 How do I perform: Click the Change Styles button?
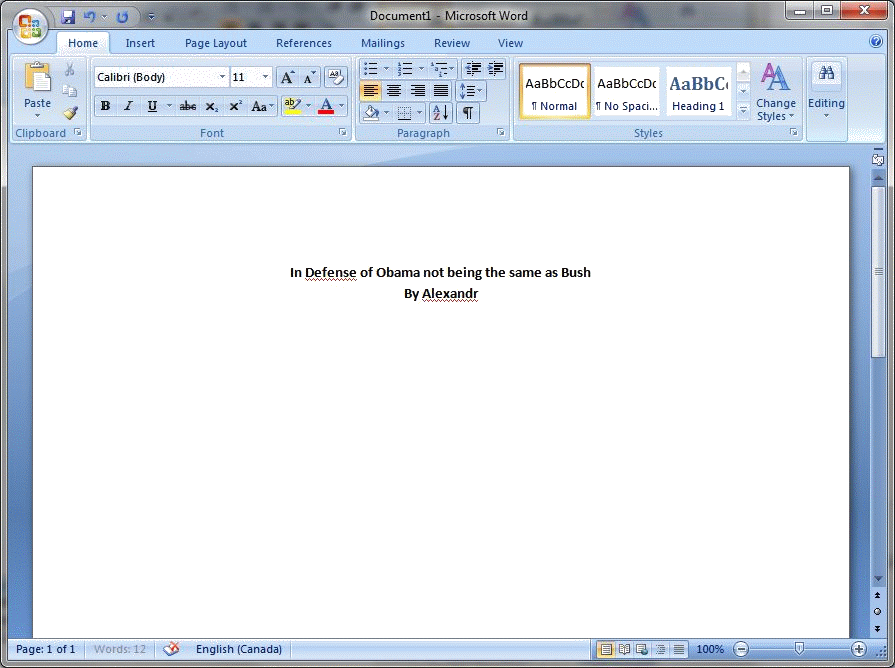coord(775,92)
